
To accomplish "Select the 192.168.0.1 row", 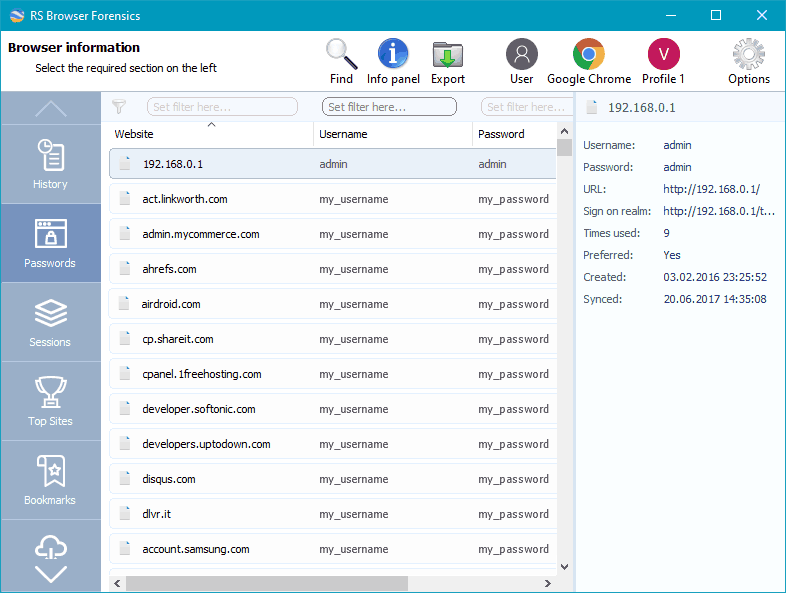I will 333,164.
